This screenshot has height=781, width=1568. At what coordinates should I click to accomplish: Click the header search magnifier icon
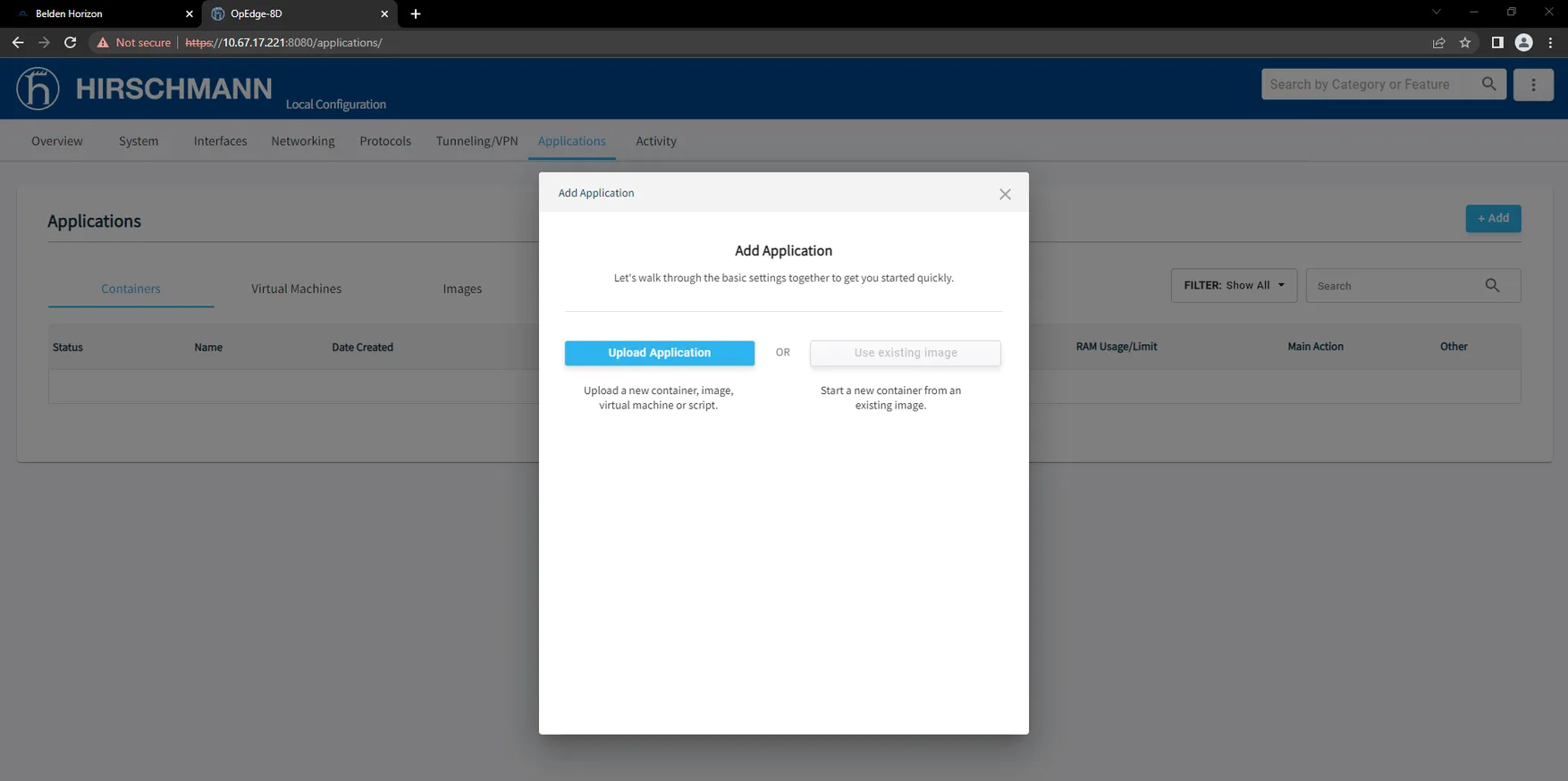(1488, 84)
